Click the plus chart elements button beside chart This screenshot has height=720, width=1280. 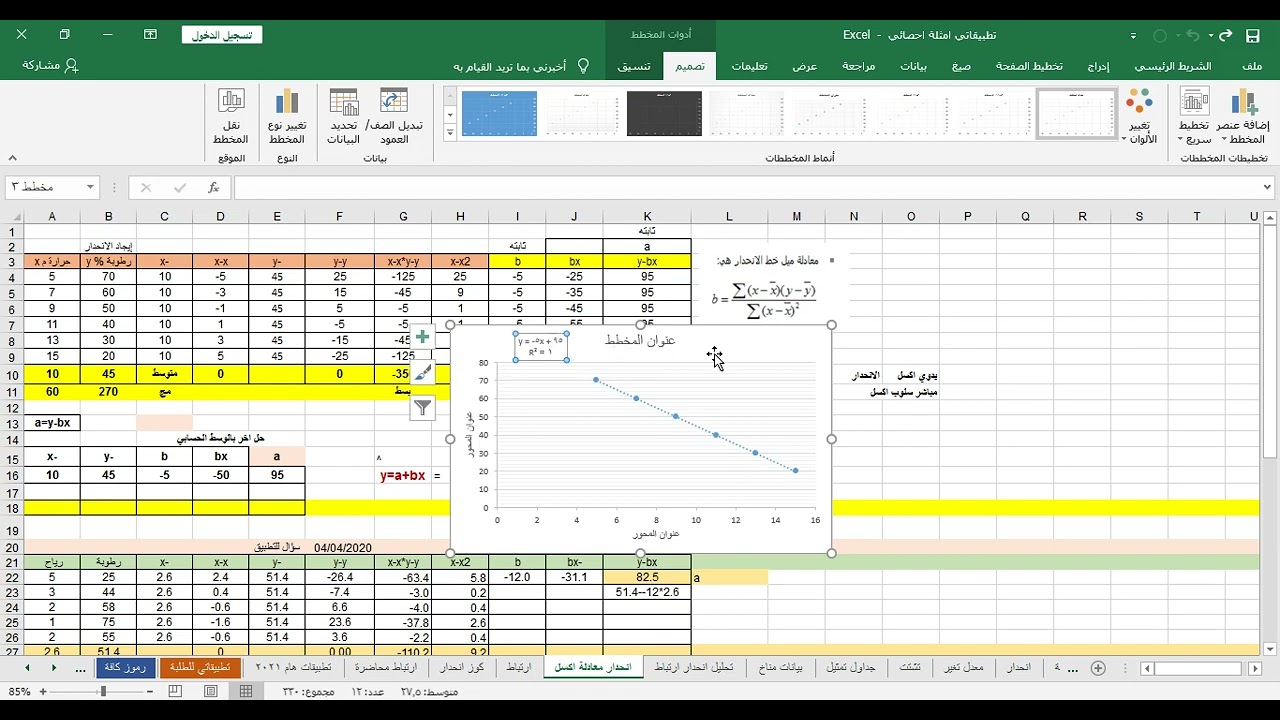pyautogui.click(x=423, y=338)
